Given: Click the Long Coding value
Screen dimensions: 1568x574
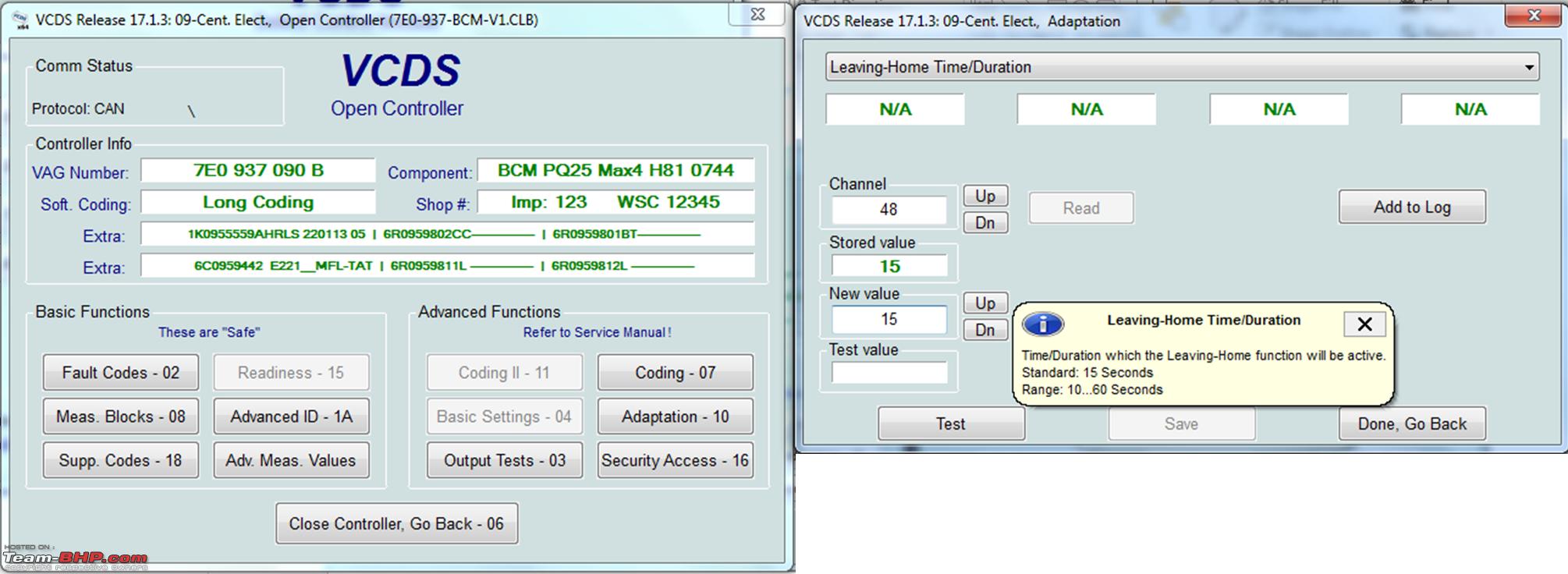Looking at the screenshot, I should 258,203.
